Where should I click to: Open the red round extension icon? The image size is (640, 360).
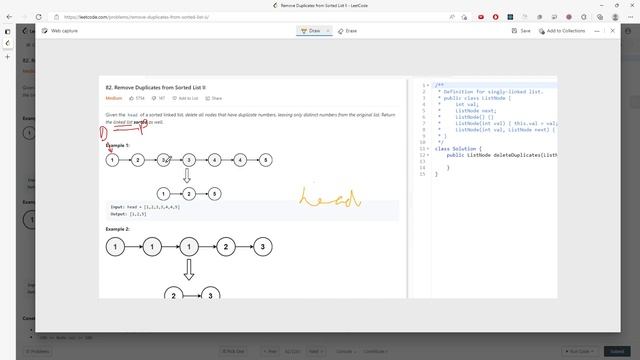(x=496, y=17)
